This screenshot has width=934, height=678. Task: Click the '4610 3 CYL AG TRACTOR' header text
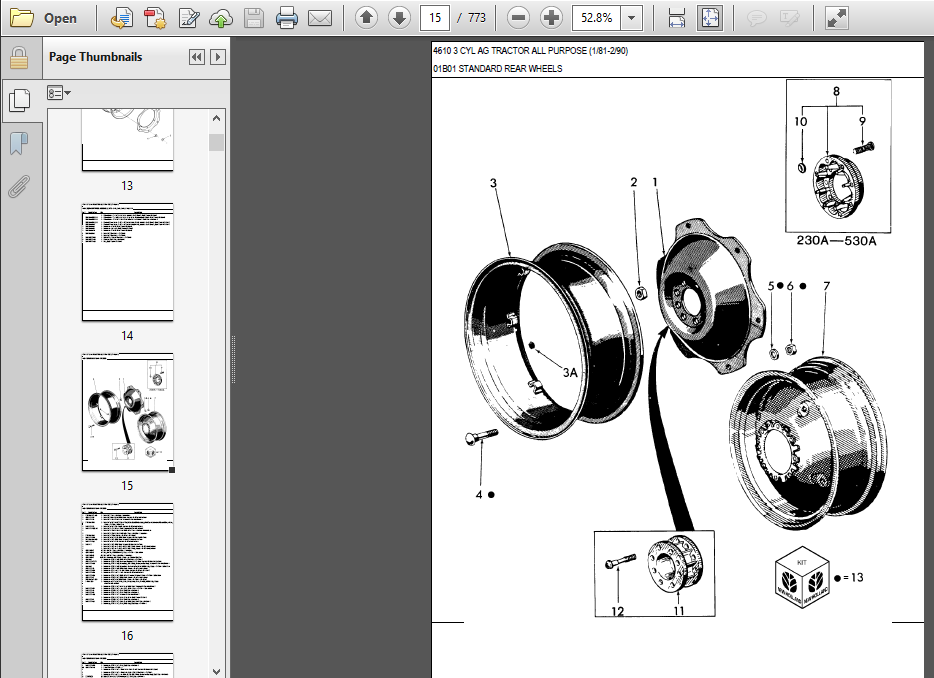click(x=530, y=51)
